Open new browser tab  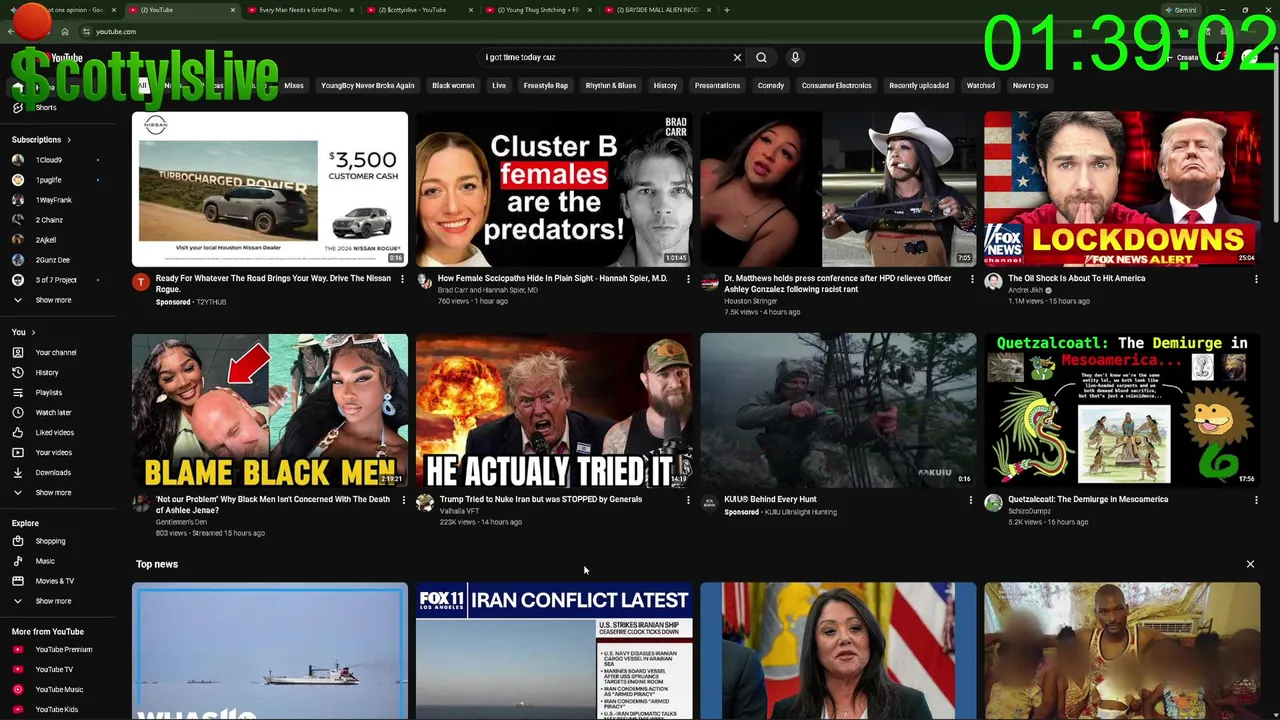[727, 10]
